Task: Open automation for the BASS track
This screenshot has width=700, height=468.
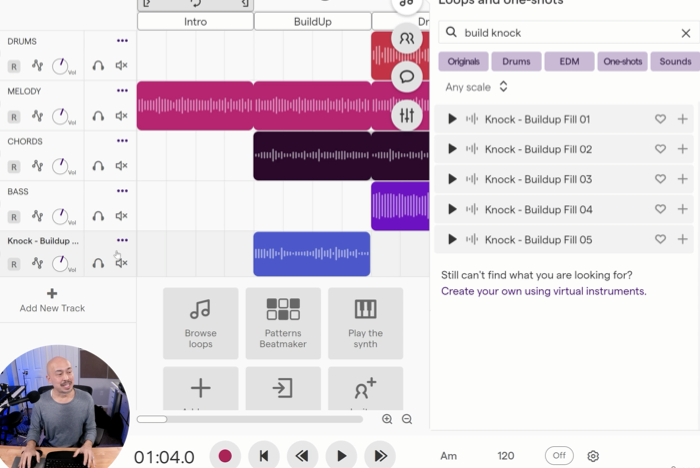Action: point(38,216)
